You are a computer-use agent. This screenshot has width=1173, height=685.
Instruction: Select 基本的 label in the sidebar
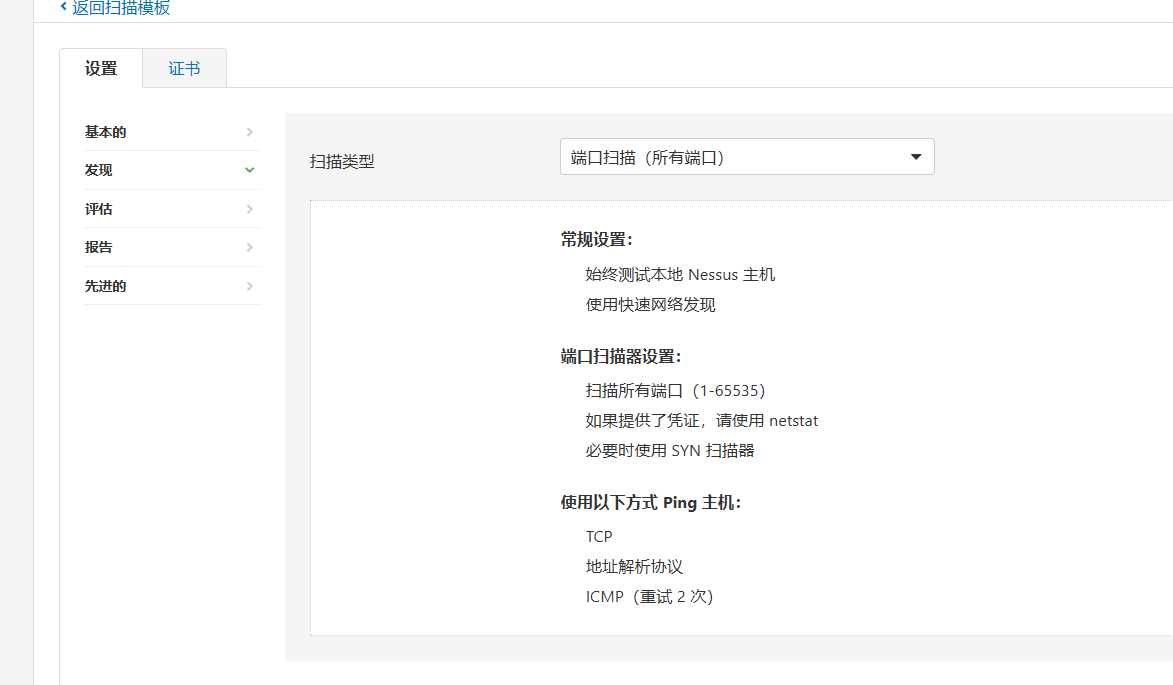106,132
